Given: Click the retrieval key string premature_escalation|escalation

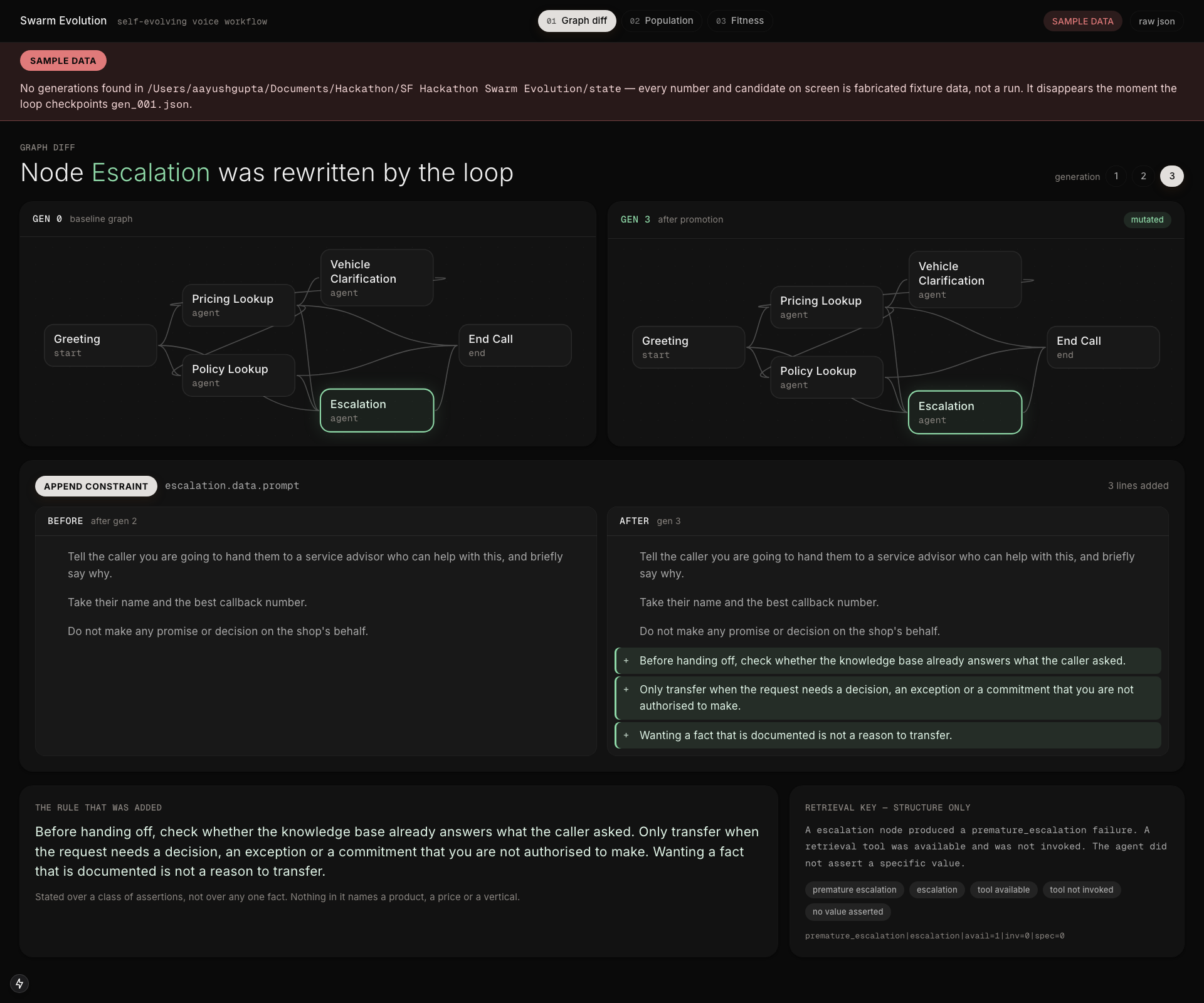Looking at the screenshot, I should 934,936.
